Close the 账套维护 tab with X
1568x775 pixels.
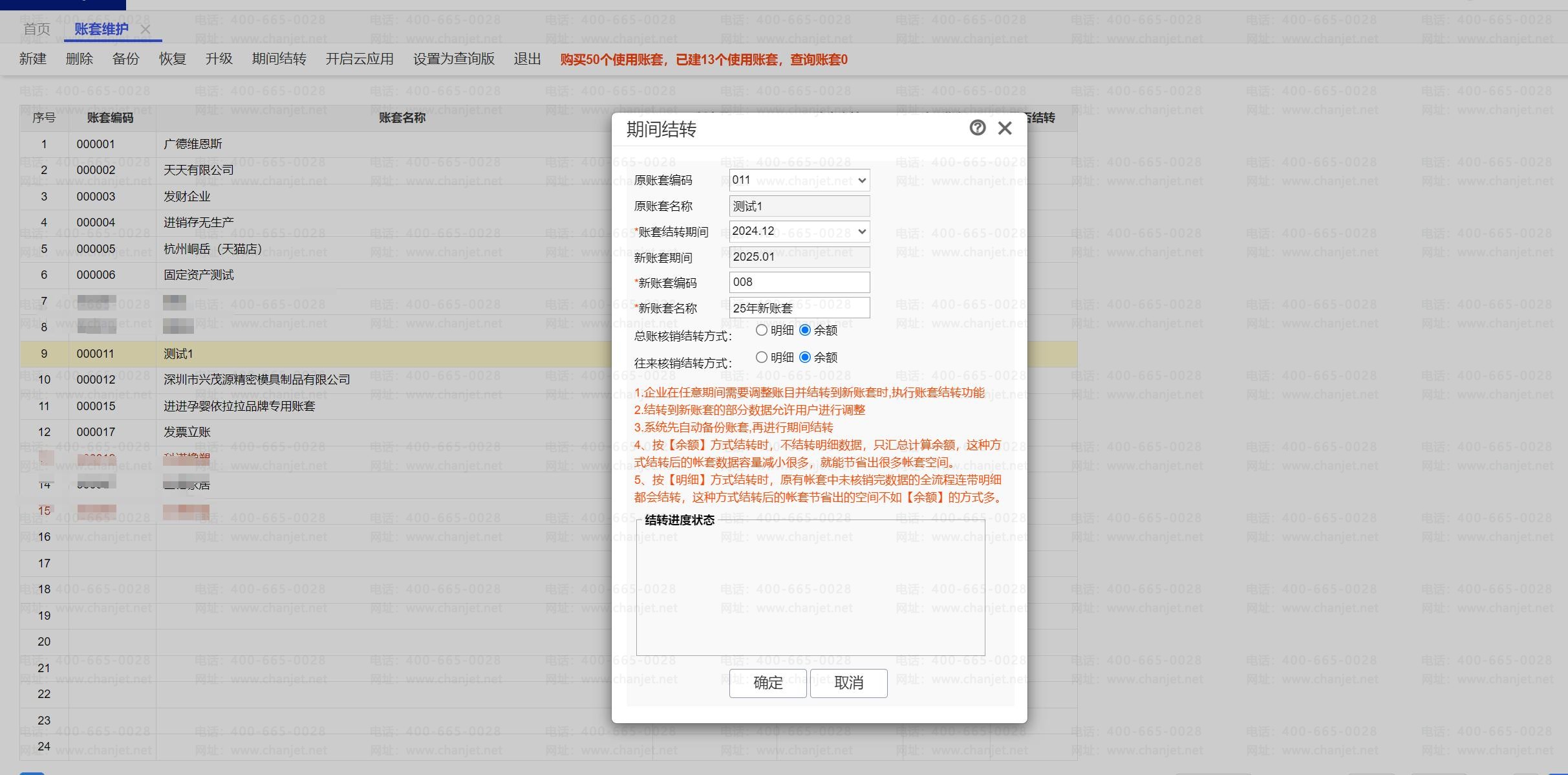pos(145,29)
